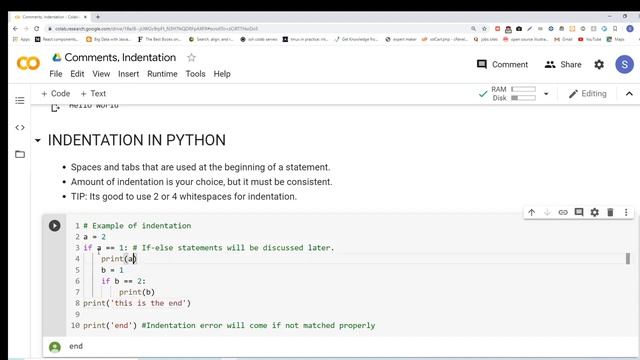Viewport: 640px width, 360px height.
Task: Open notebook settings gear in header
Action: (x=599, y=64)
